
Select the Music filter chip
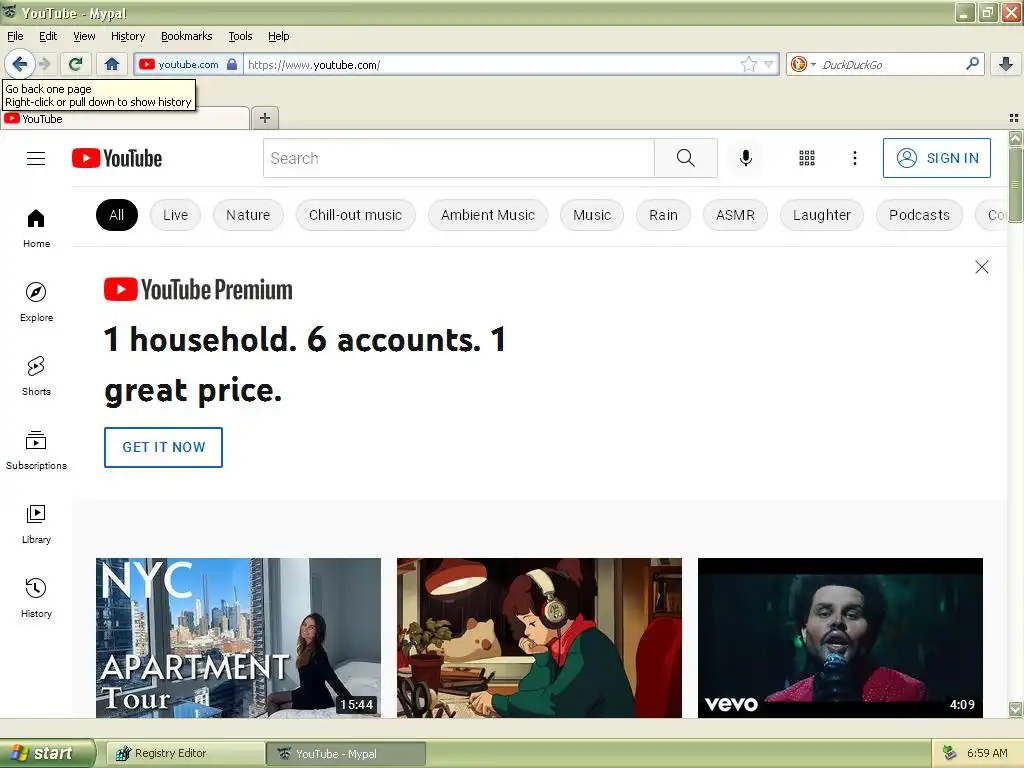[592, 215]
